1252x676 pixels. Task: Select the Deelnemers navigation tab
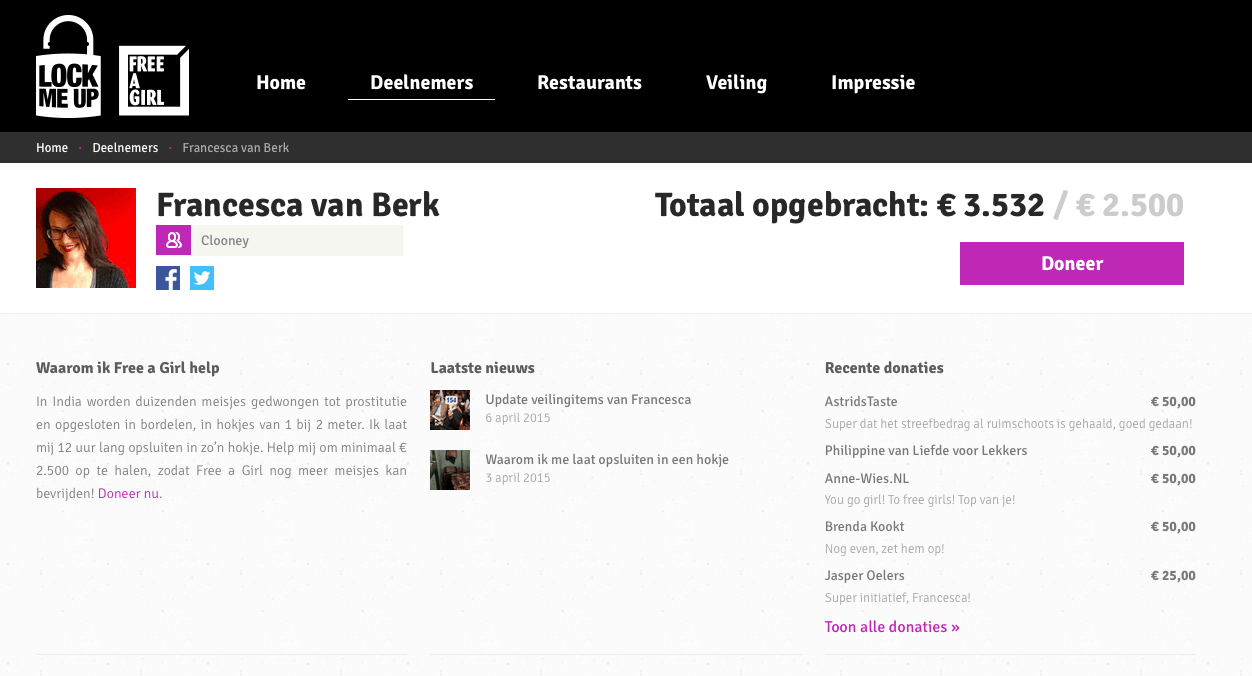tap(421, 83)
